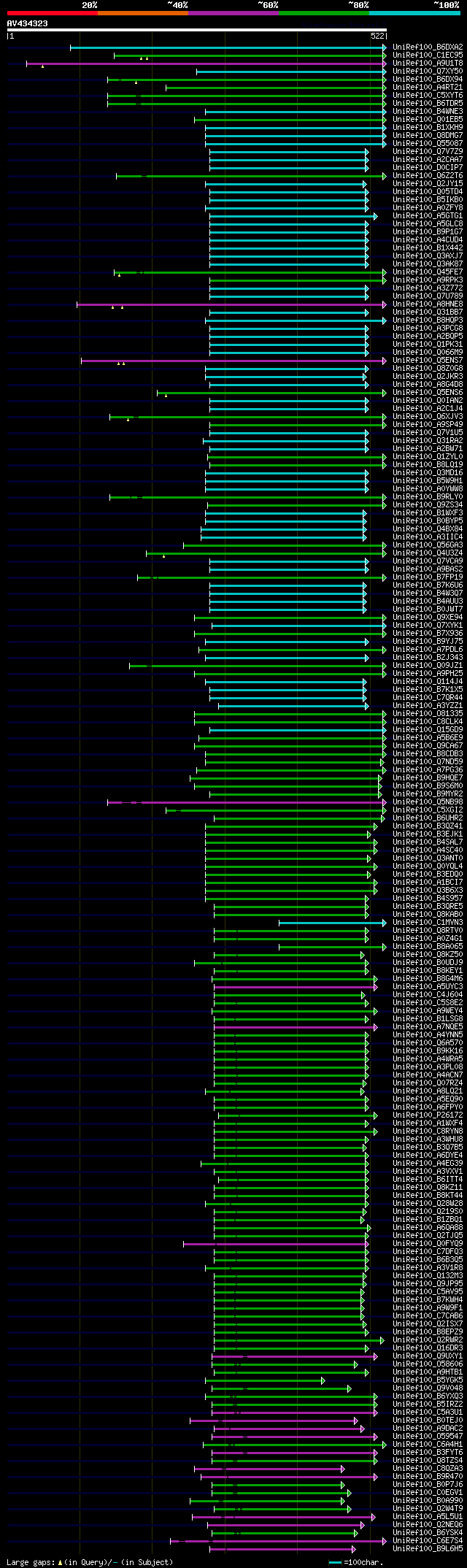Open hit UniRef100_Q9ZS34

[x=428, y=505]
